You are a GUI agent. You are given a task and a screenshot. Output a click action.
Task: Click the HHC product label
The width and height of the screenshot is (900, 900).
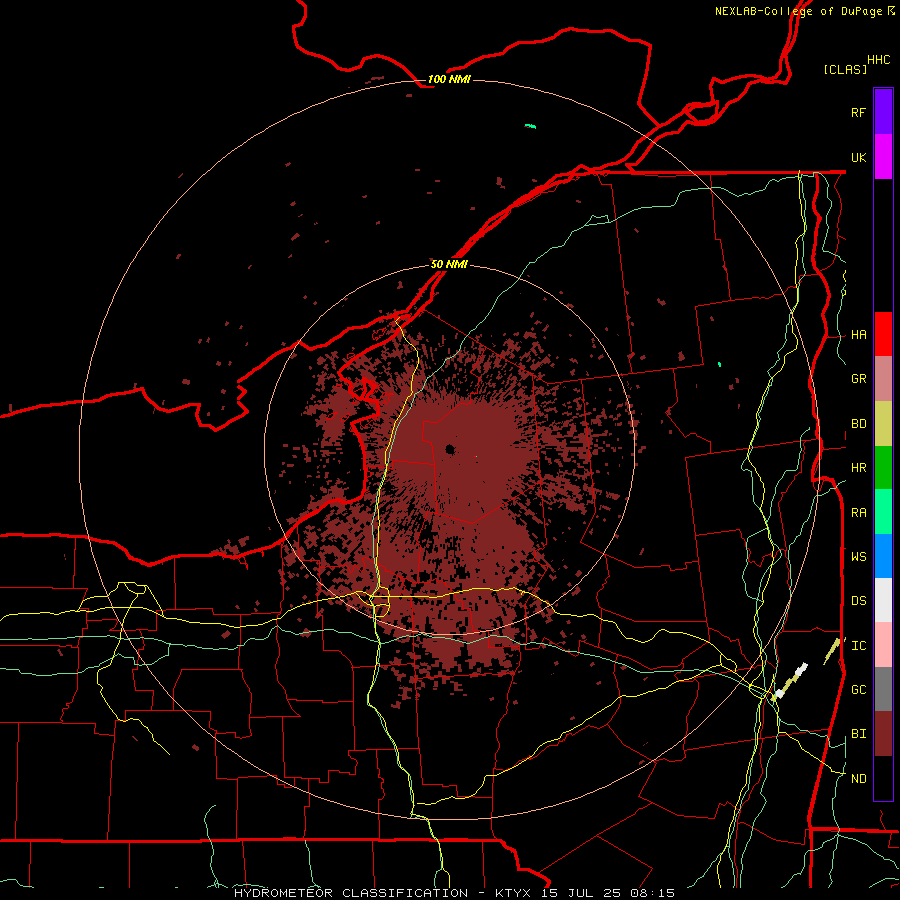(878, 60)
